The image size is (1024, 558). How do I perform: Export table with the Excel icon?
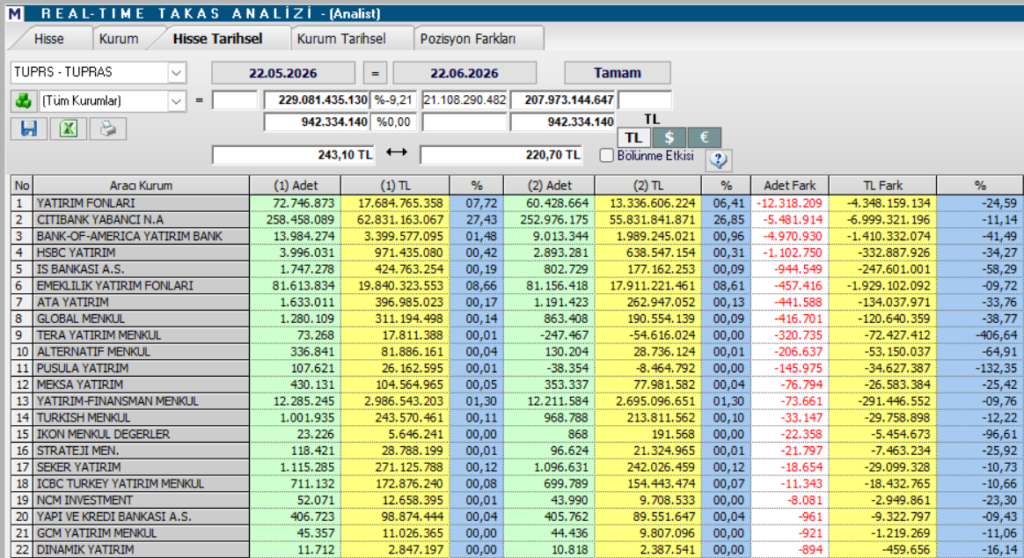click(68, 128)
